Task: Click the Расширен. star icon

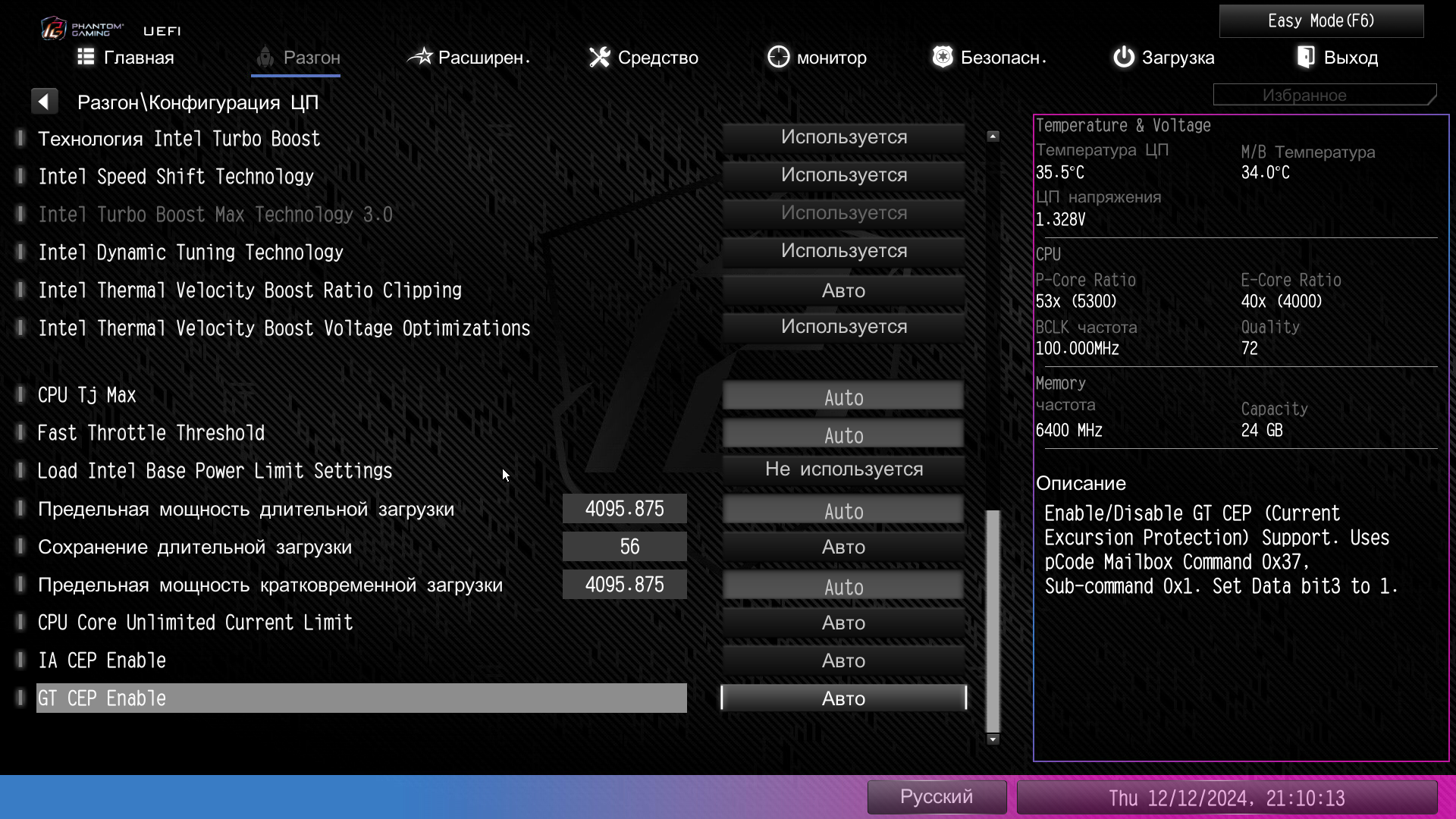Action: (x=419, y=57)
